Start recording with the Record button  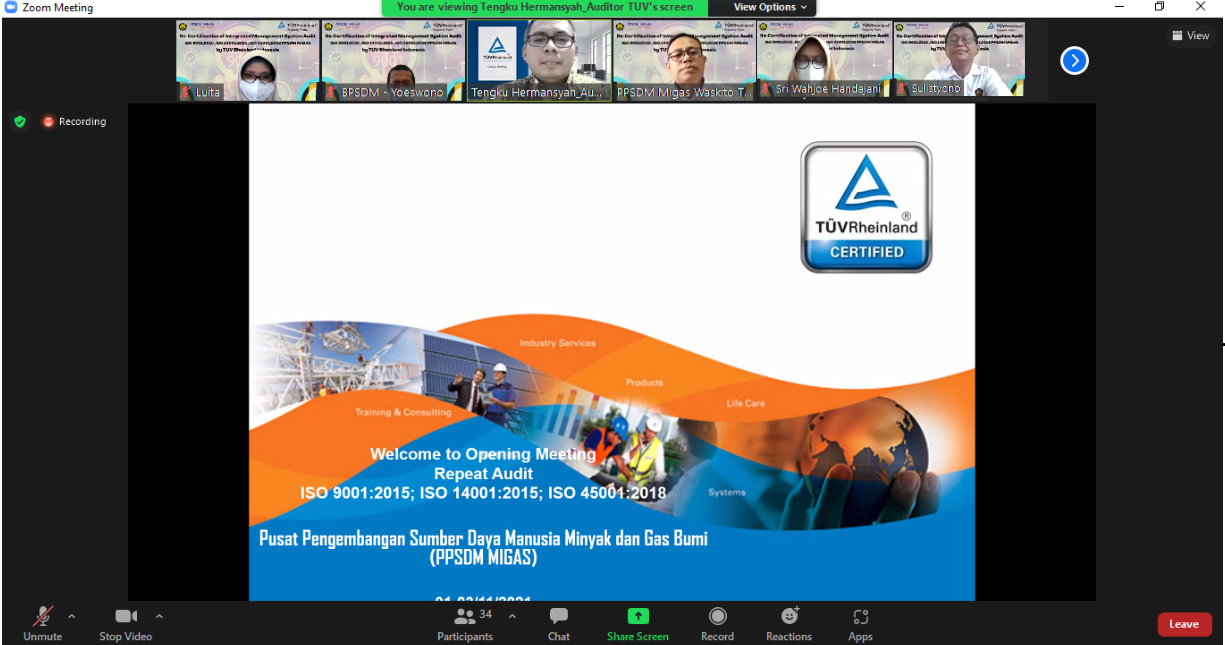[x=717, y=624]
